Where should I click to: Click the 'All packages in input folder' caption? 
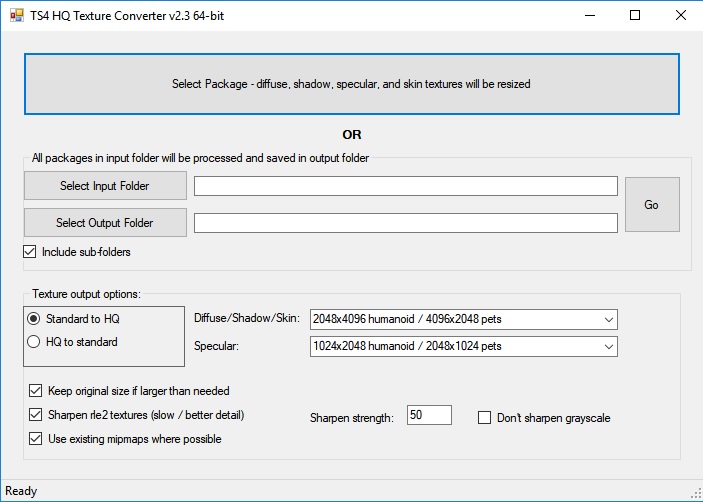[200, 158]
